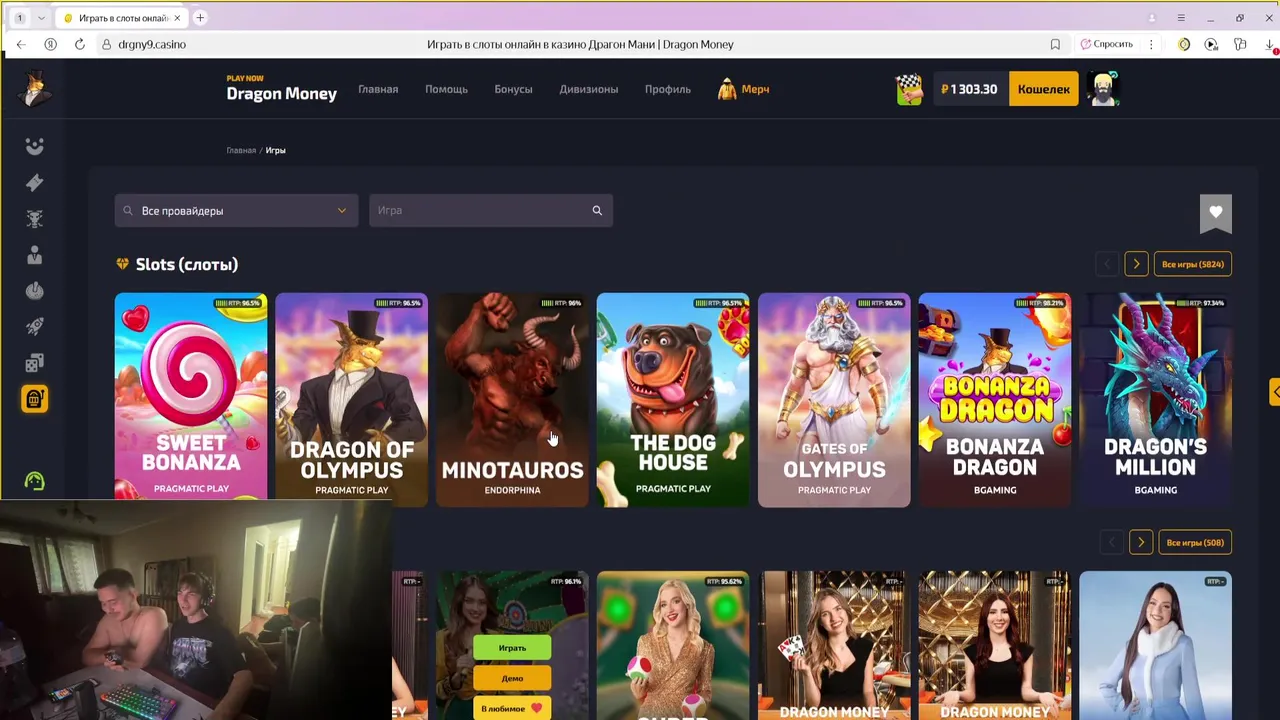Open the ticket icon in the sidebar

(34, 183)
